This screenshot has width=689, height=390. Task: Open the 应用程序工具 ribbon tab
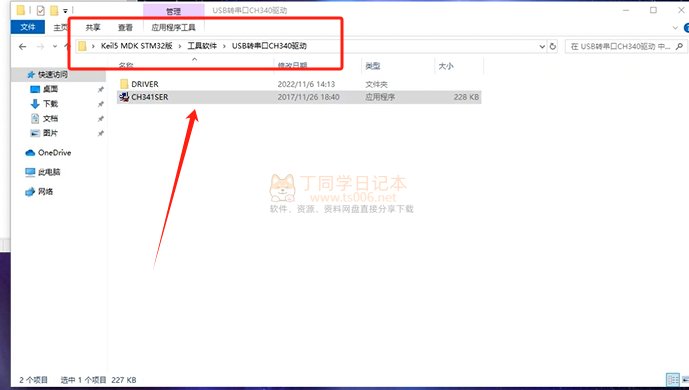point(174,28)
